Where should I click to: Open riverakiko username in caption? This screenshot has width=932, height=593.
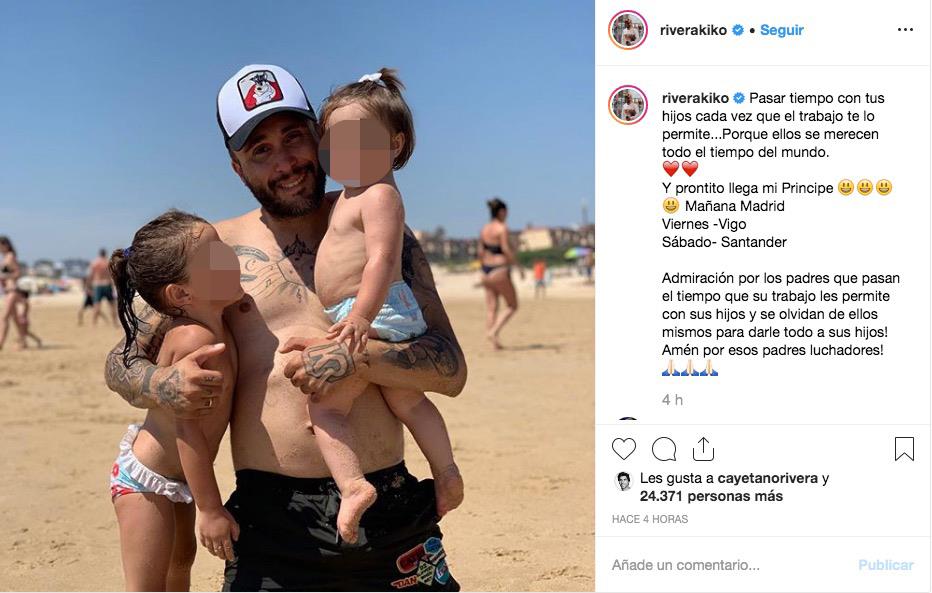pos(695,98)
